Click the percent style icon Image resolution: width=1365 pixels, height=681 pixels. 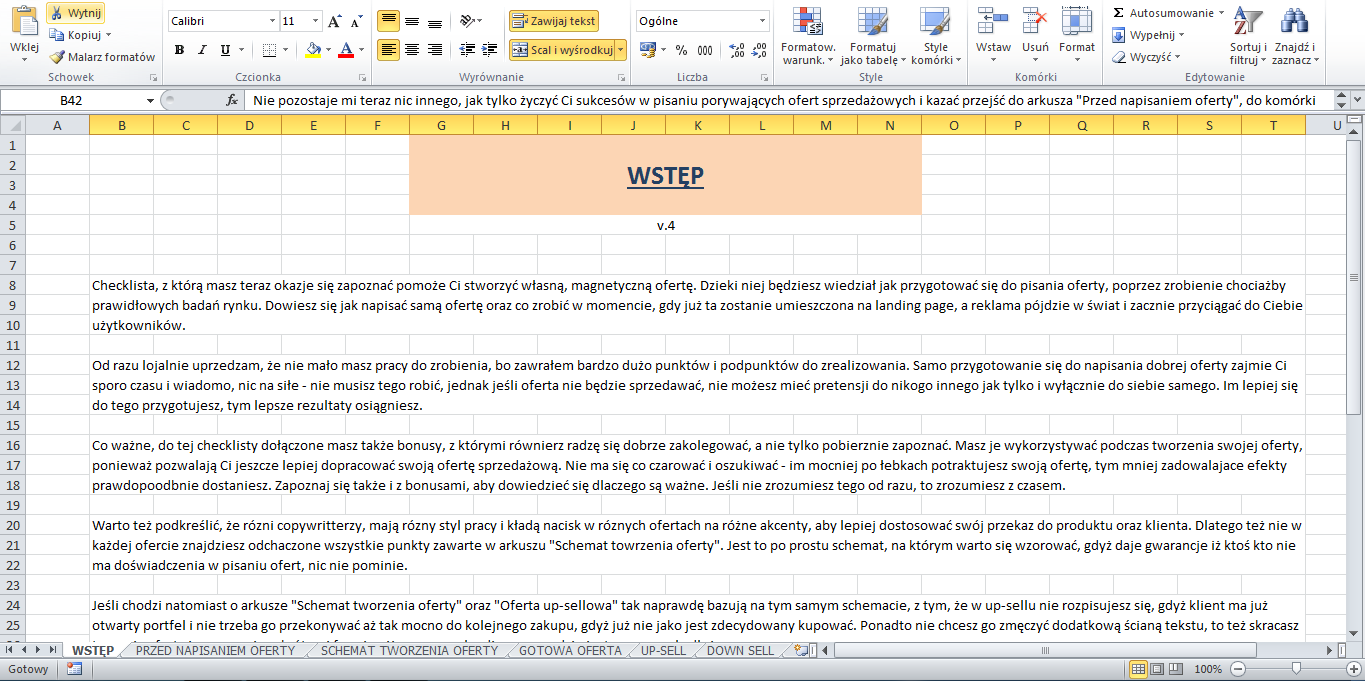[x=681, y=50]
